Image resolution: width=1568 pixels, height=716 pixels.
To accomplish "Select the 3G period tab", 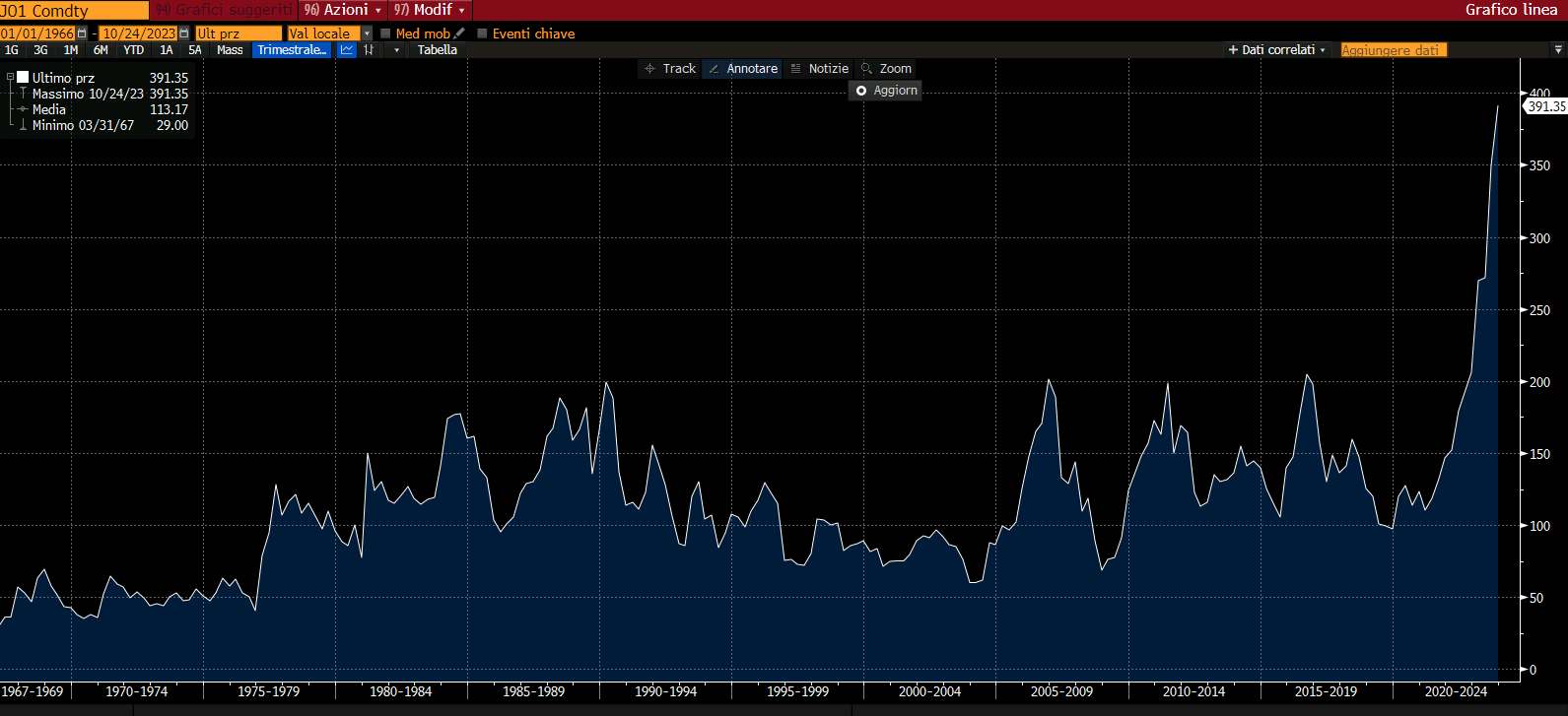I will pos(40,50).
